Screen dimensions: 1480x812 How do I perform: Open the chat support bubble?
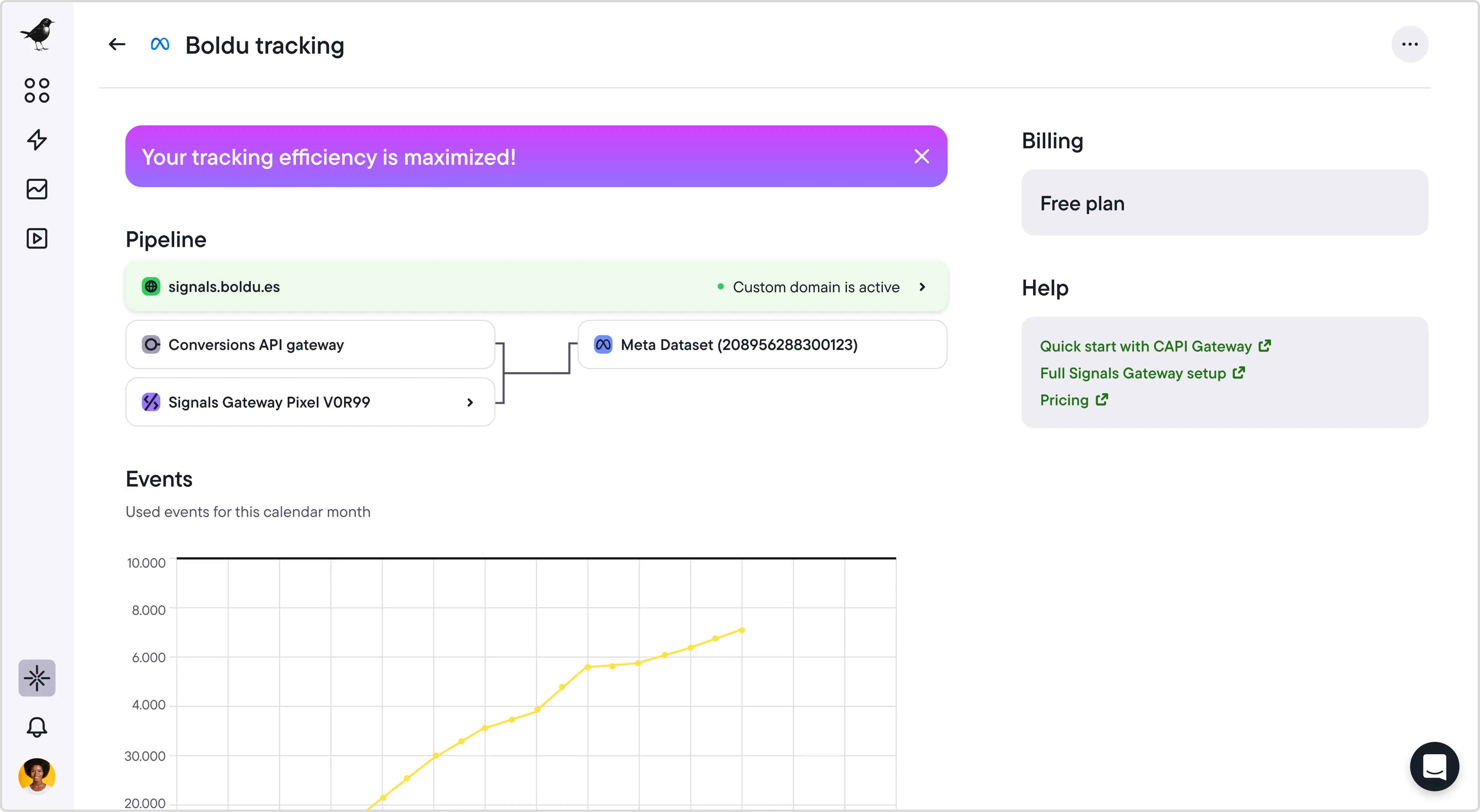click(1434, 766)
